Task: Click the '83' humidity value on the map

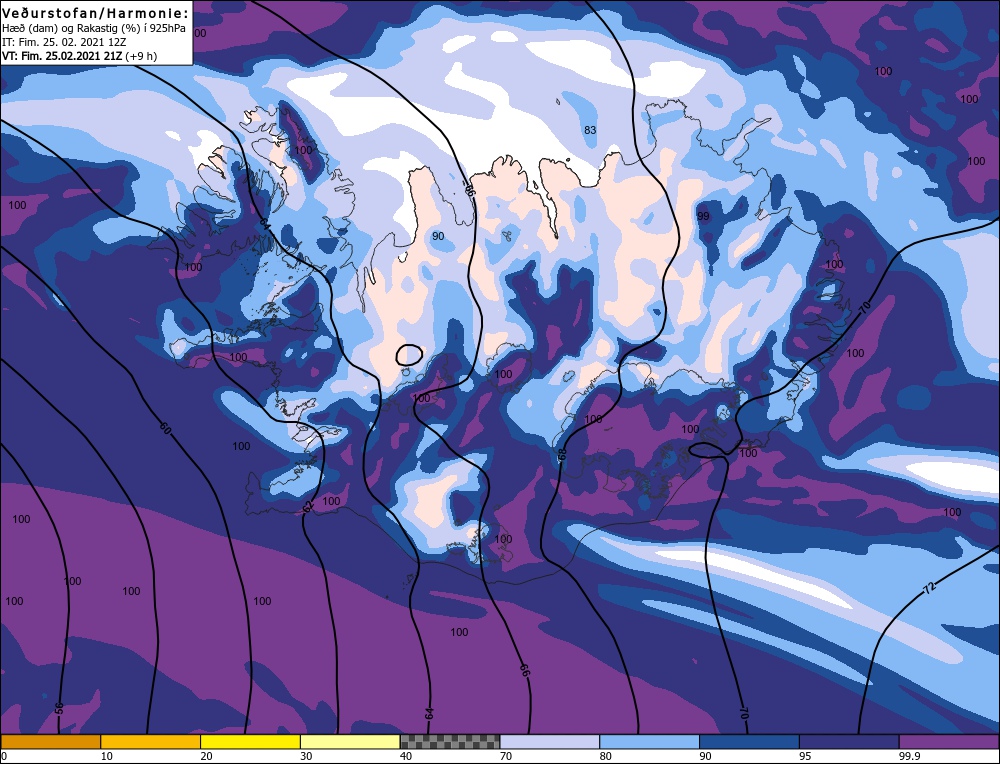Action: (590, 130)
